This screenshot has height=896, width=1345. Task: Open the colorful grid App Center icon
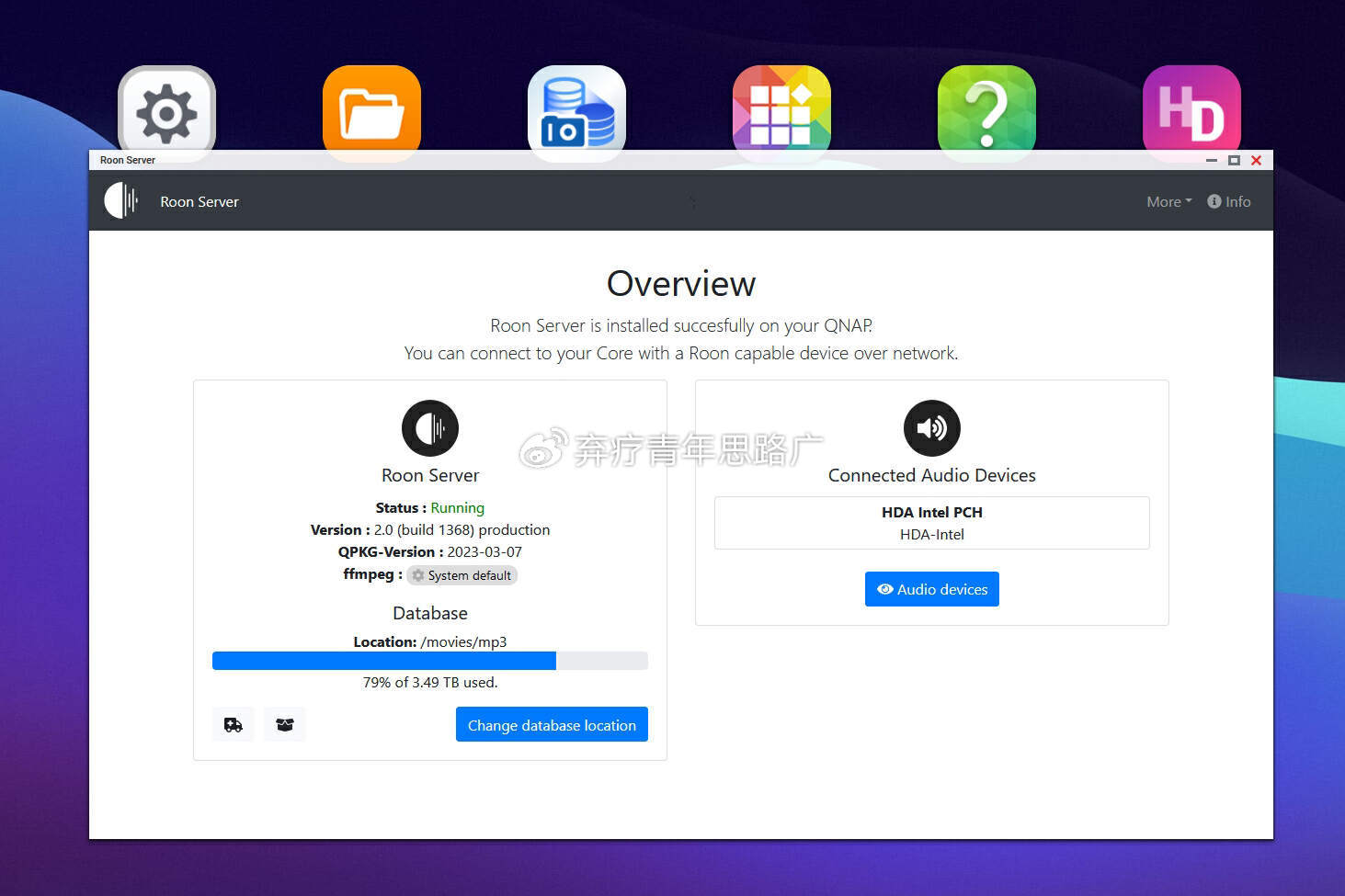pos(781,112)
